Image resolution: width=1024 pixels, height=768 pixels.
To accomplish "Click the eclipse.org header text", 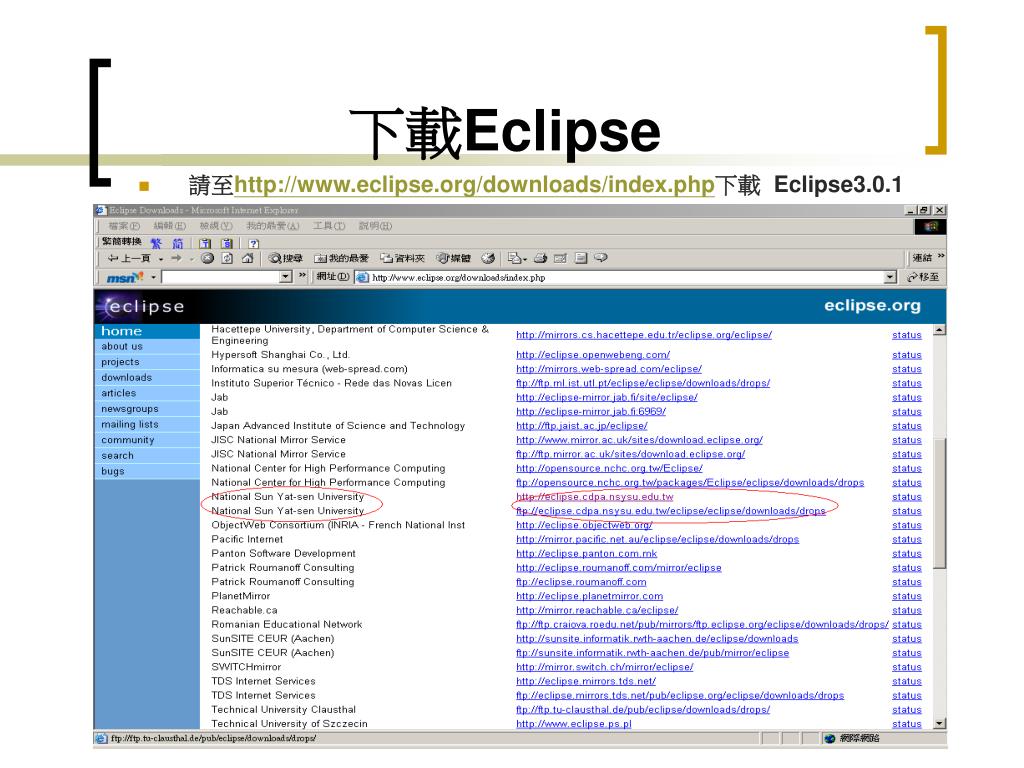I will click(872, 306).
